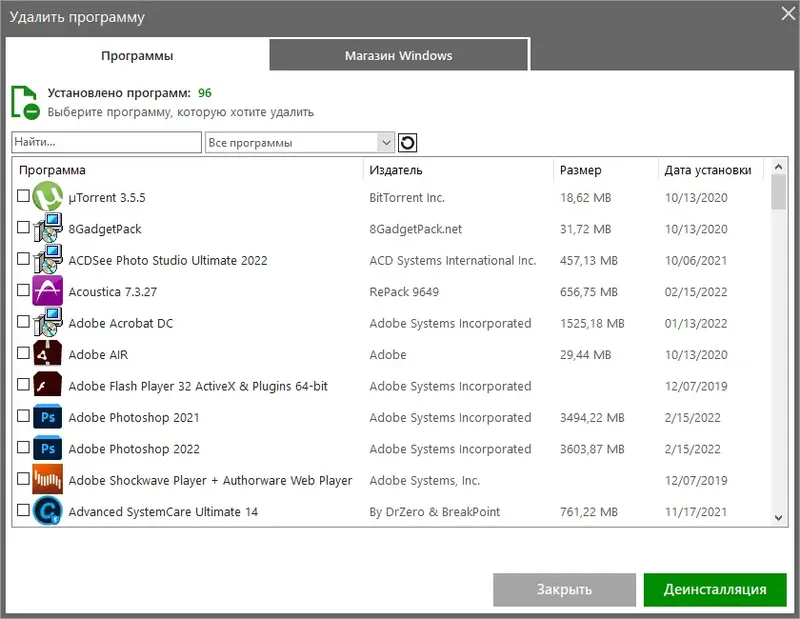800x619 pixels.
Task: Click the Acoustica 7.3.27 purple icon
Action: [x=48, y=291]
